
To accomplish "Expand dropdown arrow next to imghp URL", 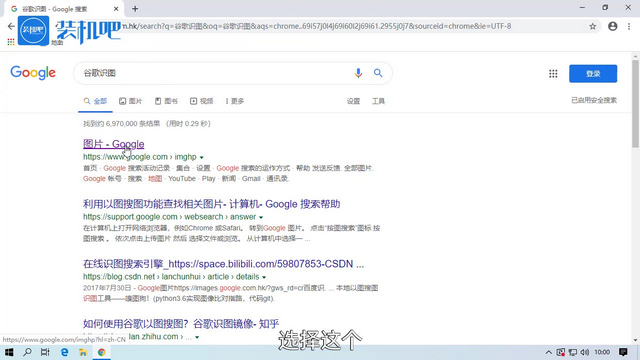I will point(202,157).
